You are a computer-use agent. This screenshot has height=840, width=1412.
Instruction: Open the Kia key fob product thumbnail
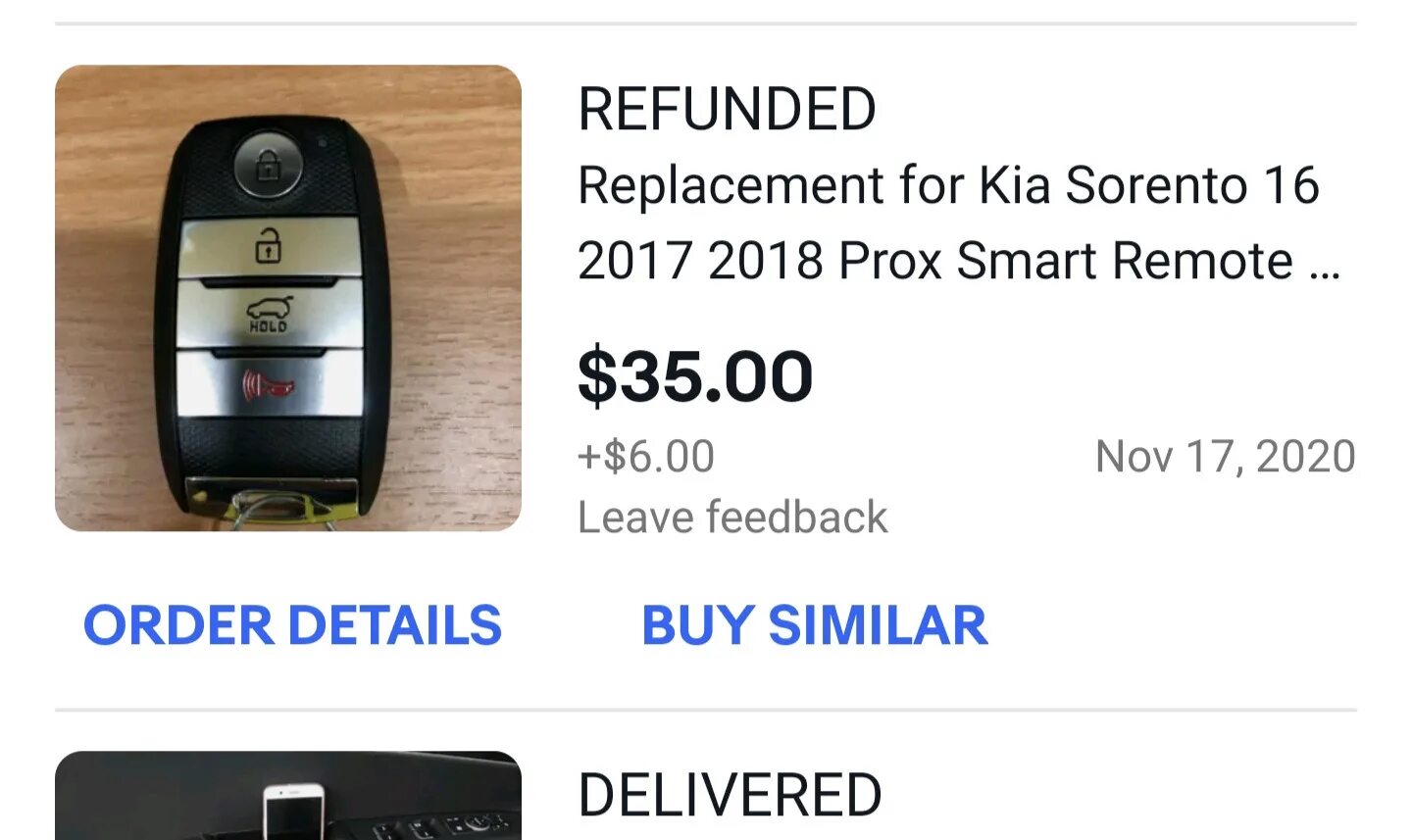point(288,298)
